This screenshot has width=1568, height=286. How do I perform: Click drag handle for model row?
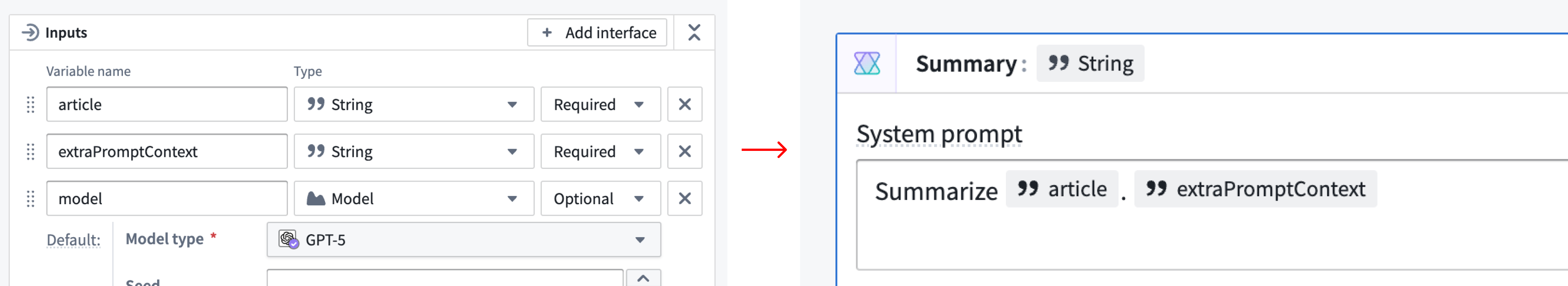30,199
